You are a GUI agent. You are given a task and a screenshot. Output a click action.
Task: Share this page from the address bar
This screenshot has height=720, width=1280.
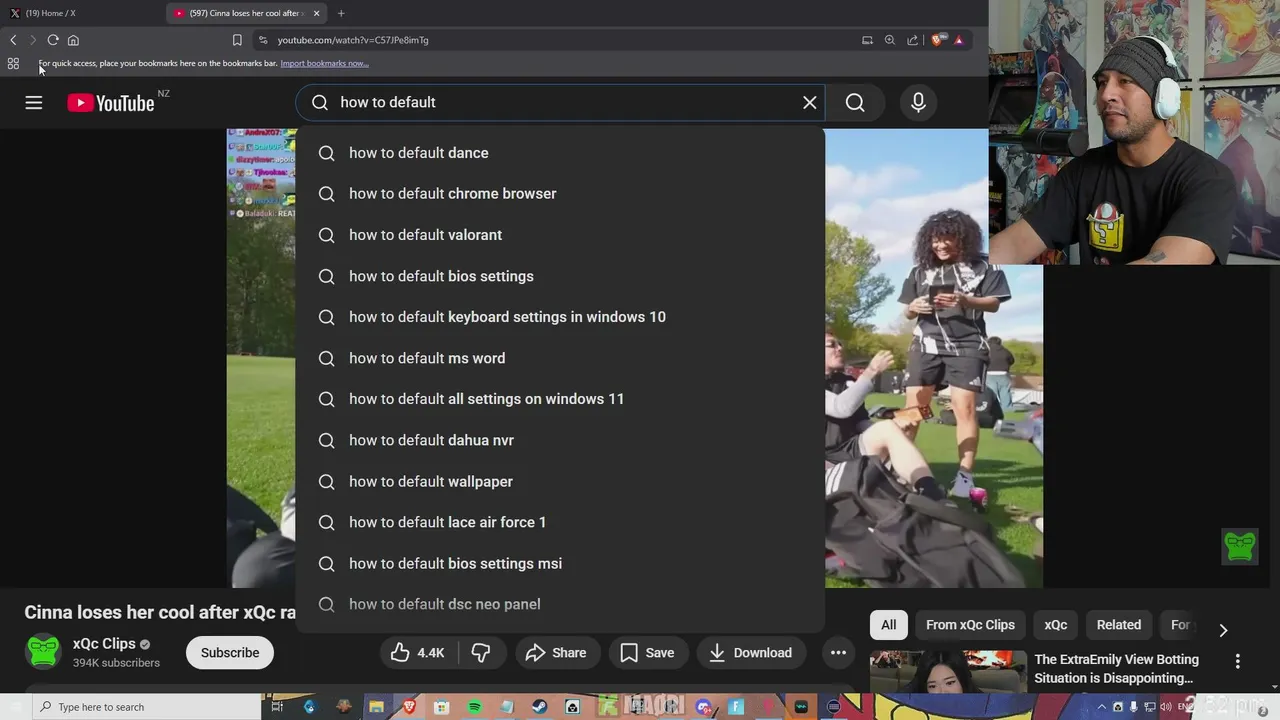coord(912,40)
